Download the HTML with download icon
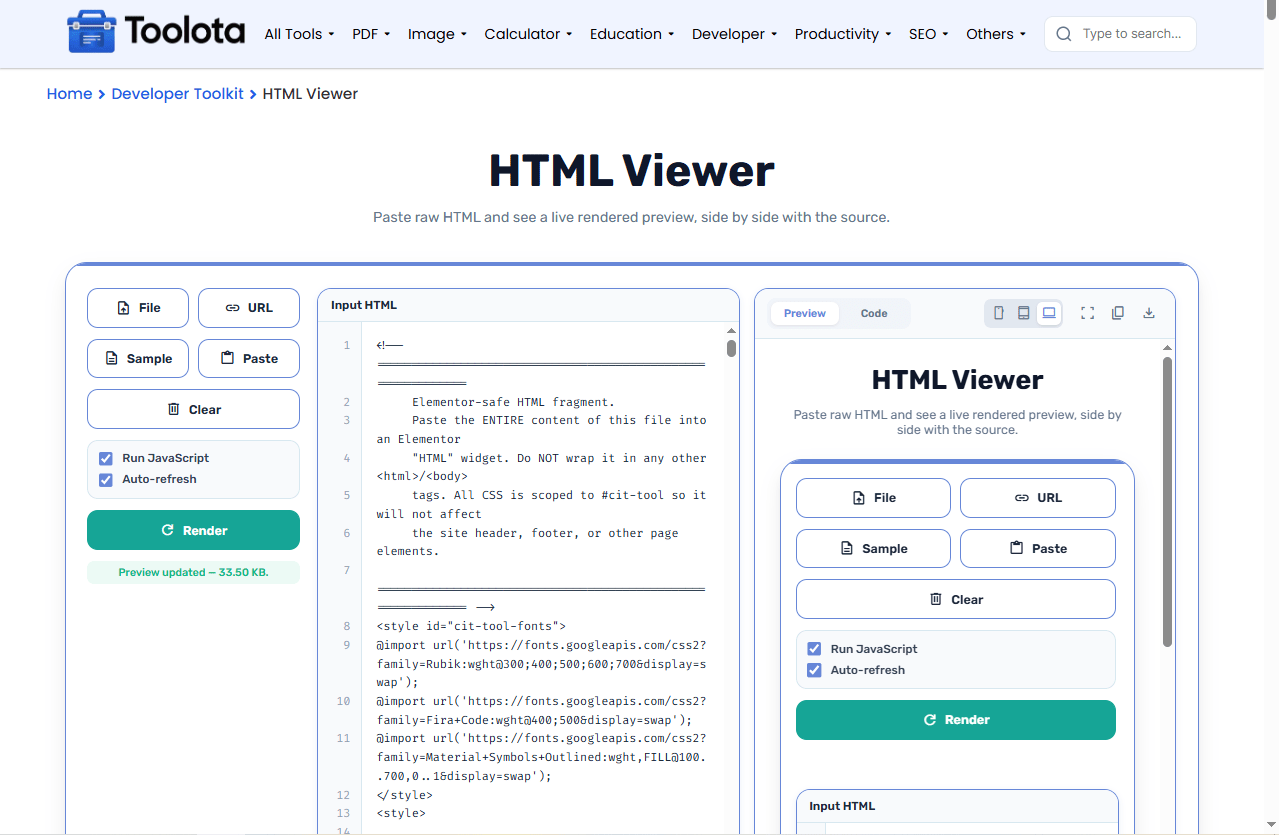 click(x=1149, y=313)
